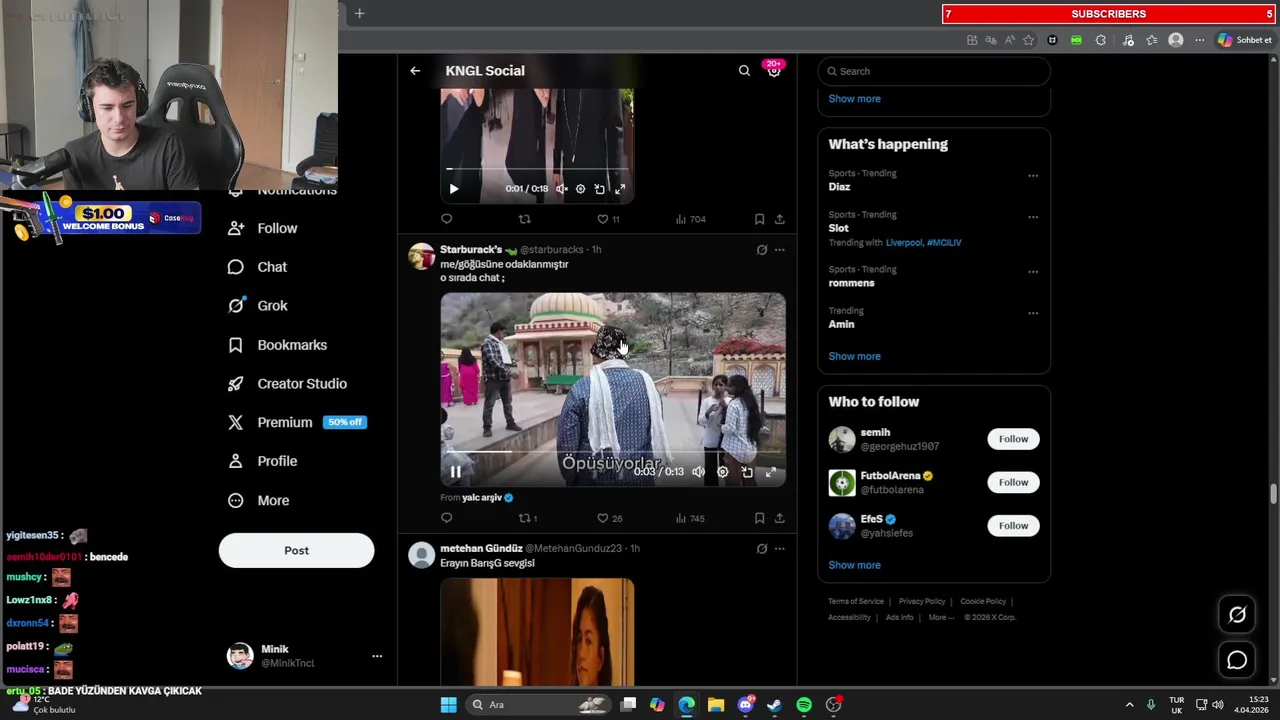Image resolution: width=1280 pixels, height=720 pixels.
Task: Go back from KNGL Social
Action: 415,71
